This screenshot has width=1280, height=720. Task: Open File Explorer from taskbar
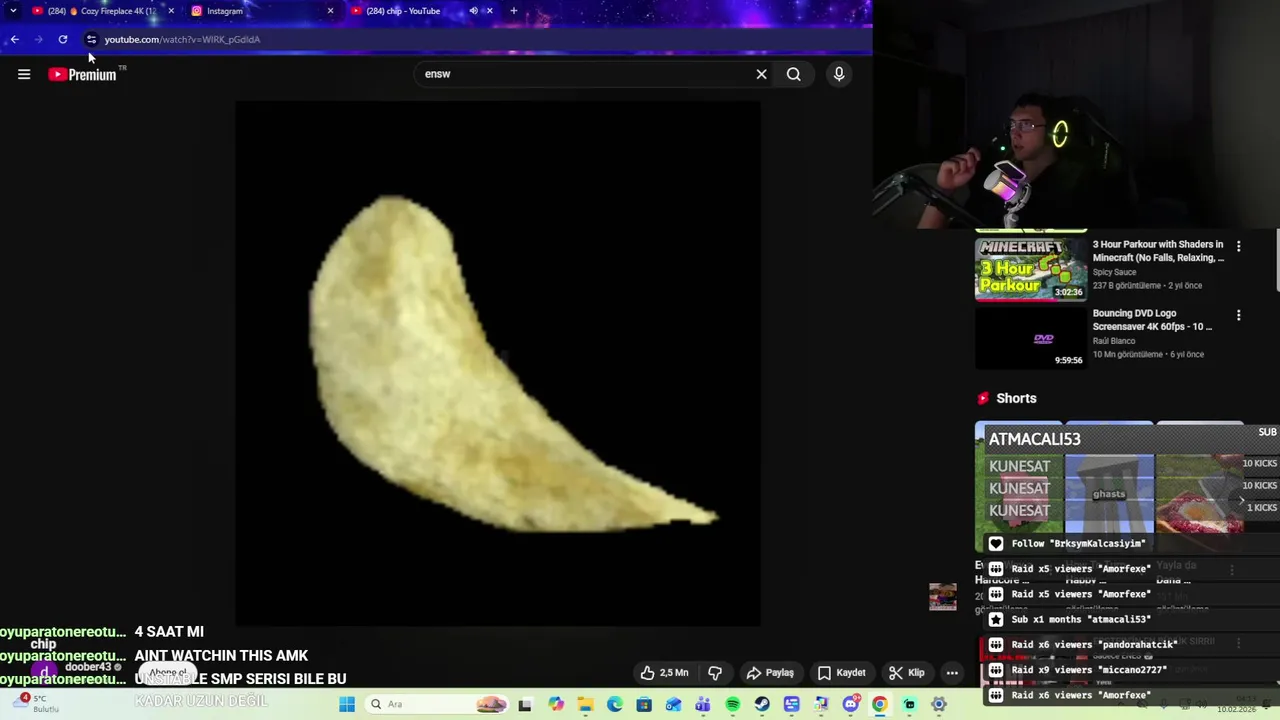585,704
